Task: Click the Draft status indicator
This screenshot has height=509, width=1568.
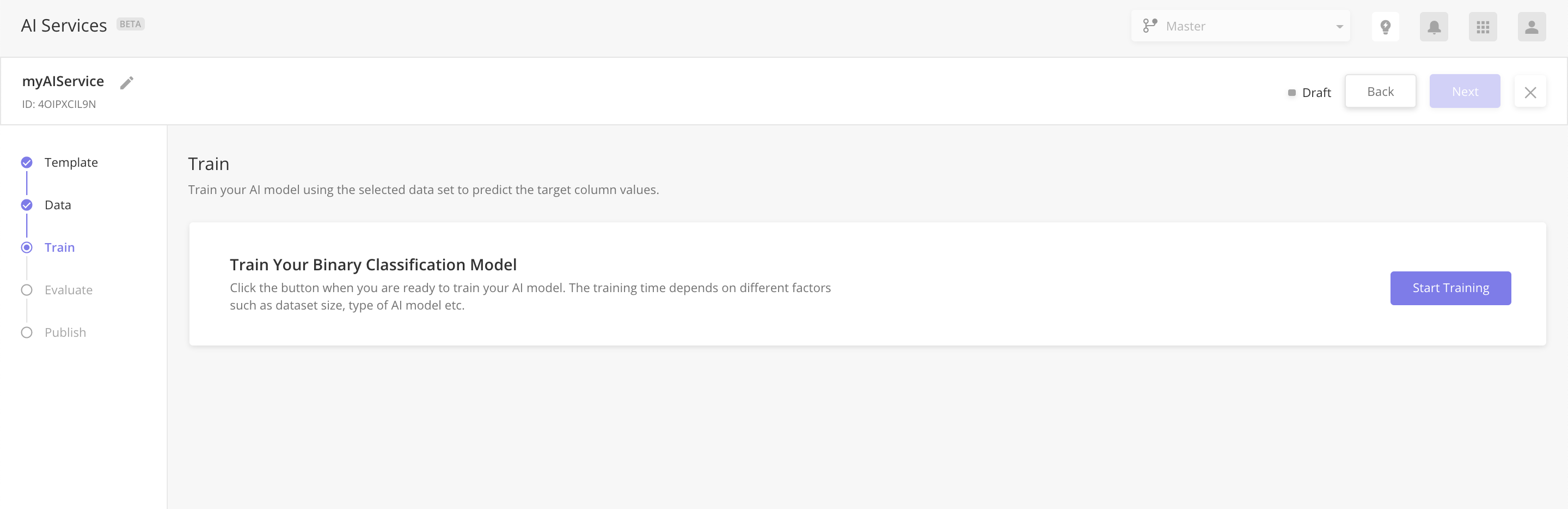Action: tap(1310, 92)
